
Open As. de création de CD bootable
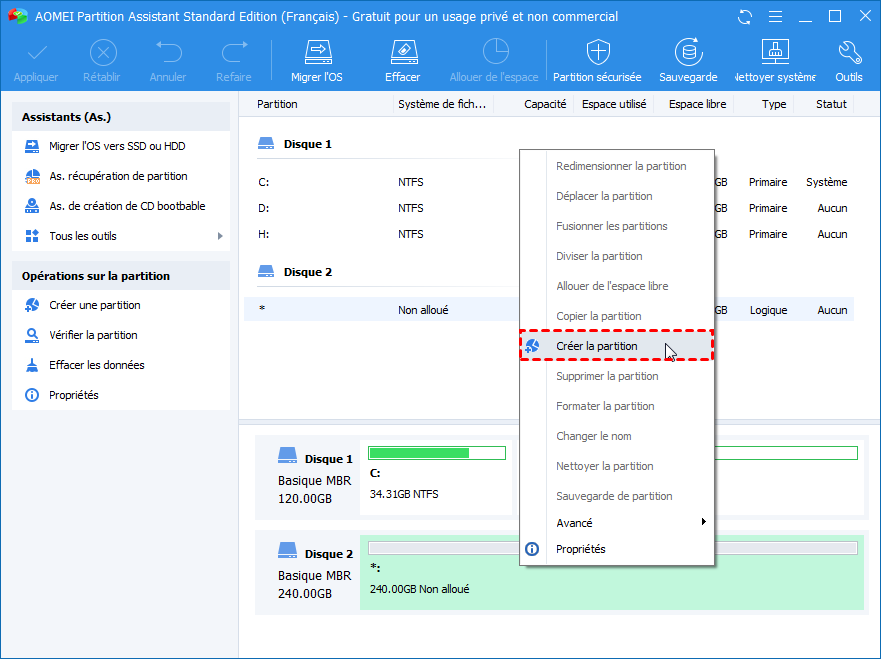pyautogui.click(x=127, y=206)
